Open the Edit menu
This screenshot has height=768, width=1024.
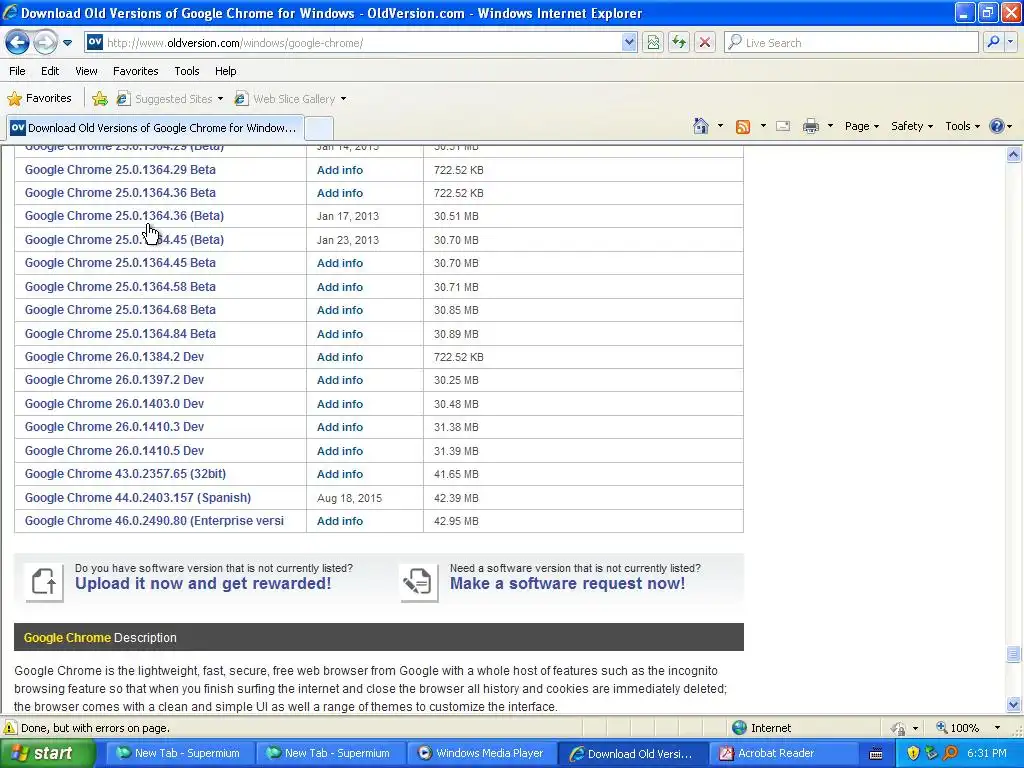coord(50,71)
